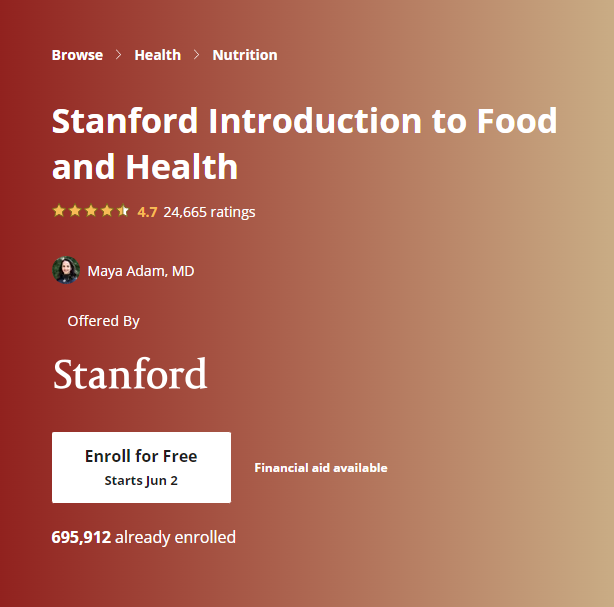
Task: Click the 4.7 rating score
Action: pos(147,212)
